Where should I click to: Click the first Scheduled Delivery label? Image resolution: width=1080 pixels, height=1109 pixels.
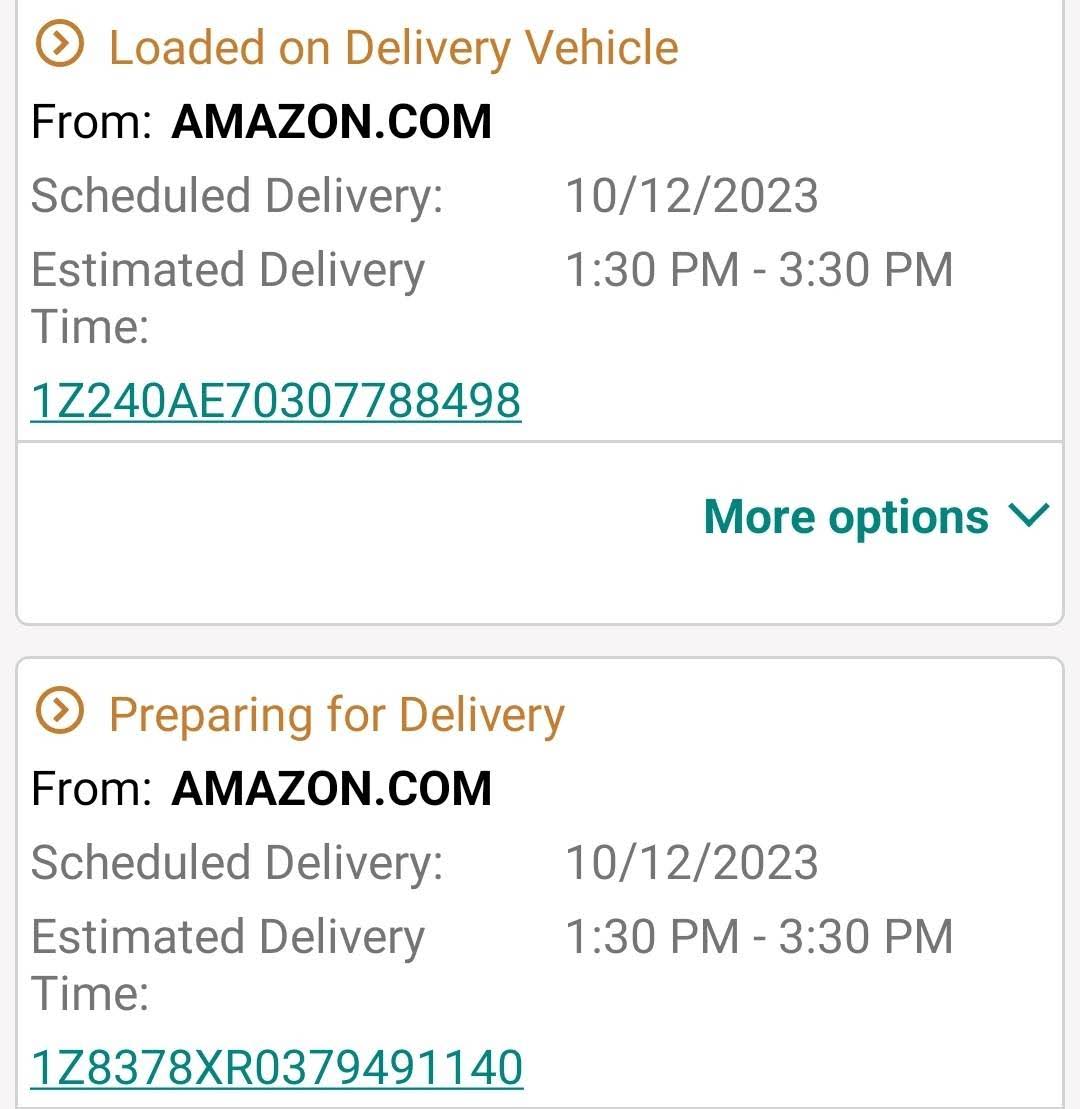tap(237, 197)
